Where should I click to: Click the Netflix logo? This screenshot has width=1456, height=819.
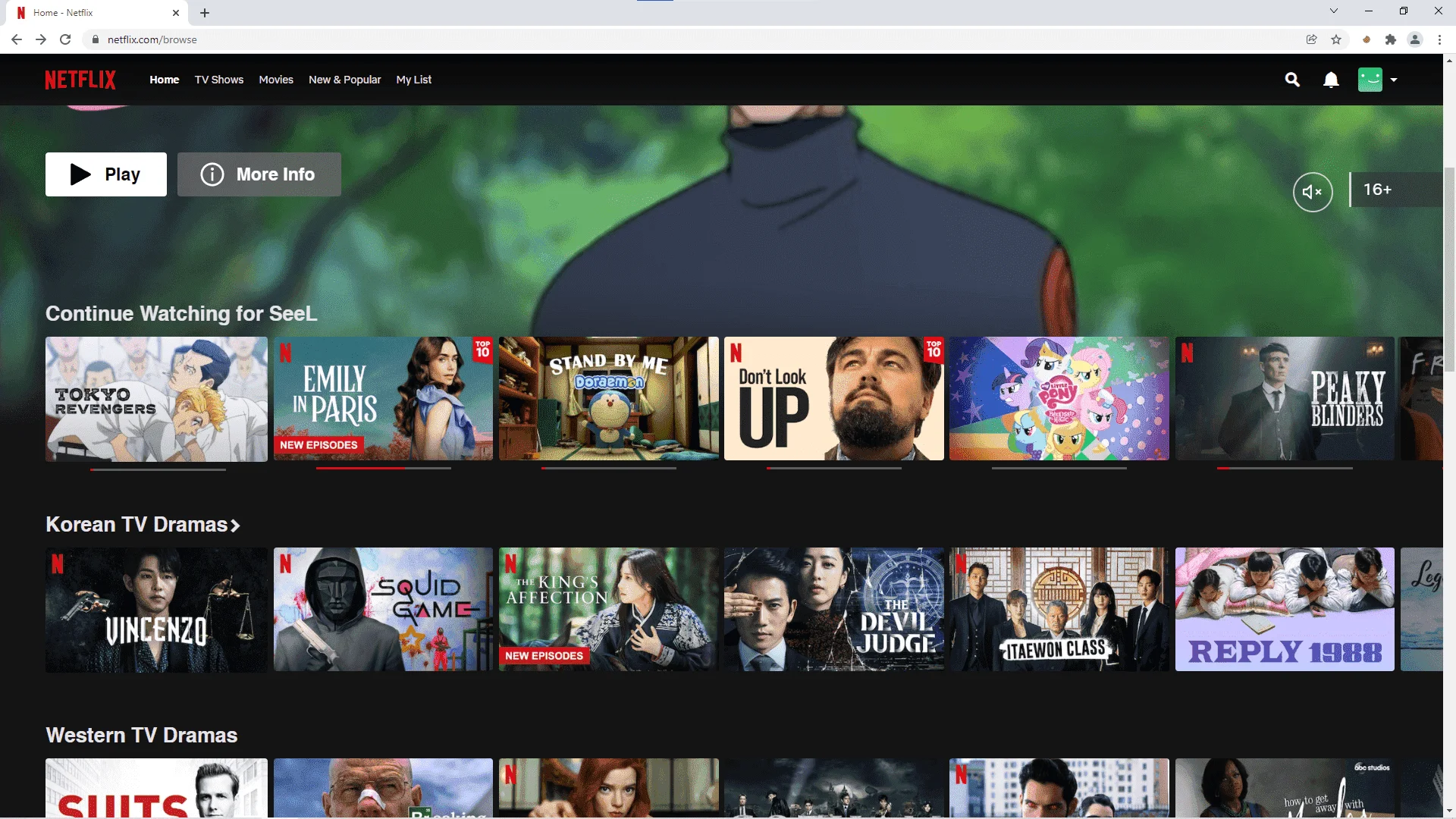tap(80, 80)
